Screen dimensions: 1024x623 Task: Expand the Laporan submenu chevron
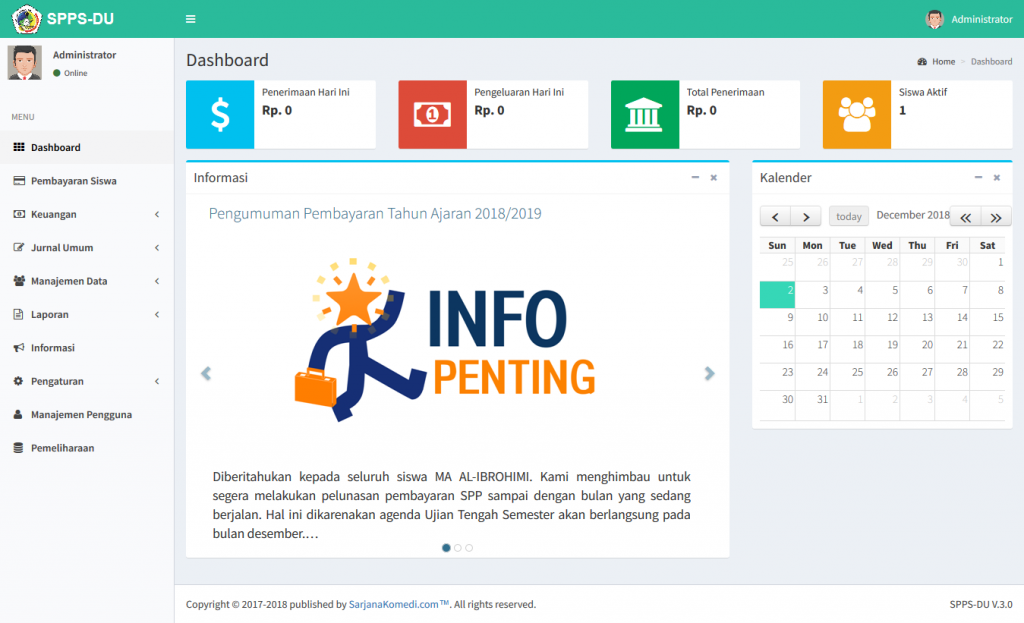157,314
